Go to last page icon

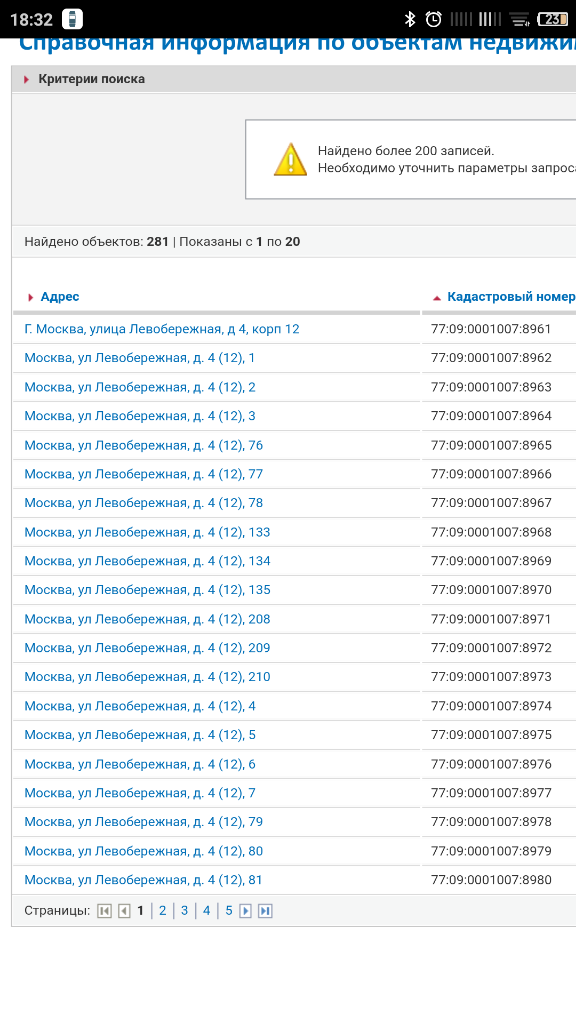point(265,910)
